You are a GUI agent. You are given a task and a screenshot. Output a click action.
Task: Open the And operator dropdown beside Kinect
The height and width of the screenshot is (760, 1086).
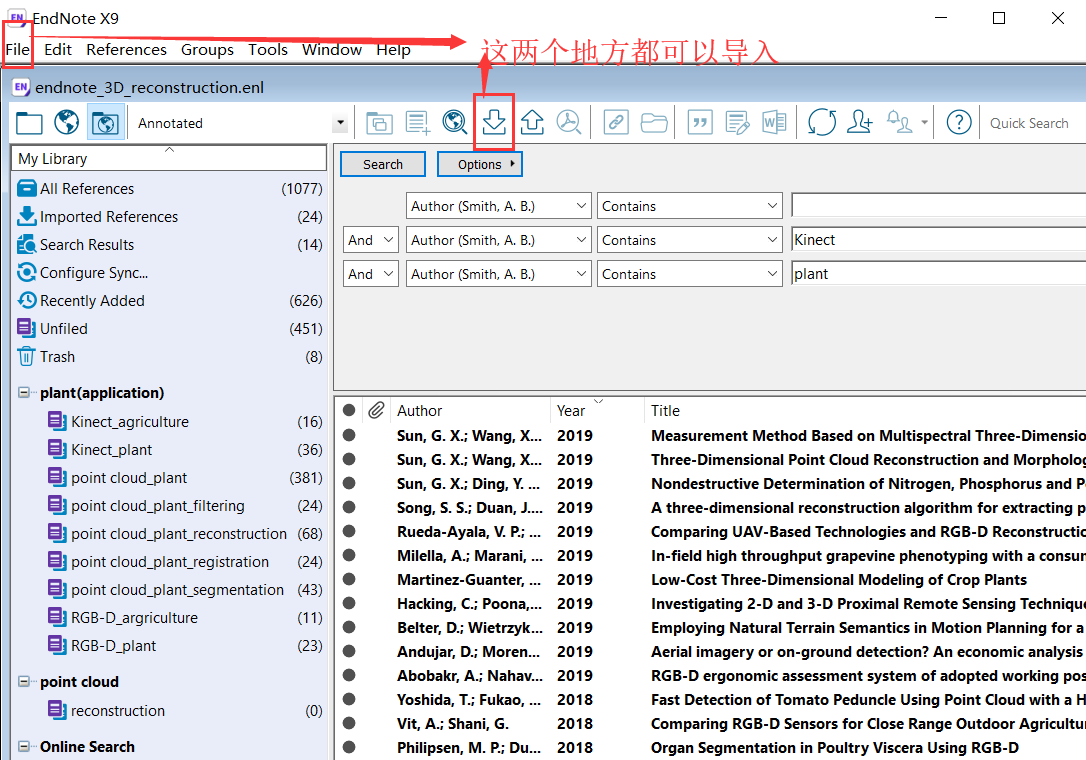coord(371,240)
